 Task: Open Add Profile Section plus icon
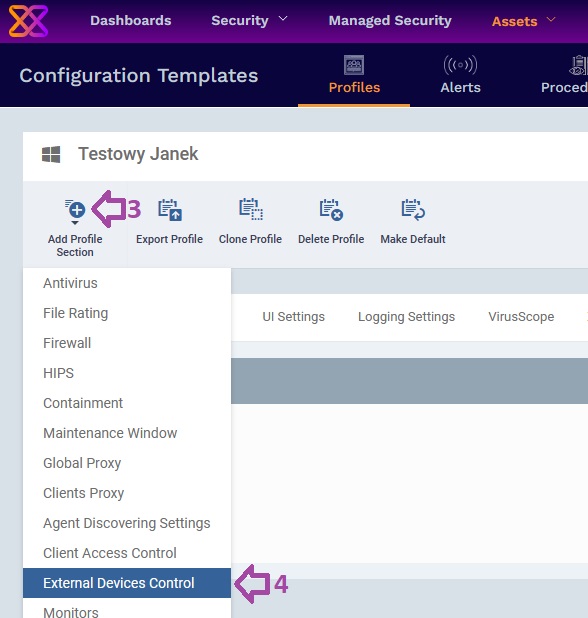pyautogui.click(x=75, y=209)
